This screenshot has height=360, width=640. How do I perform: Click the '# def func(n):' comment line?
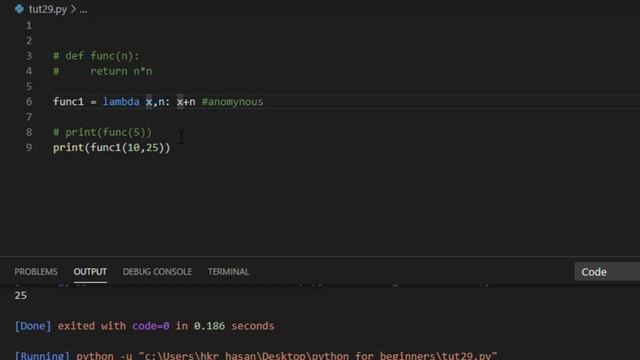(x=96, y=56)
